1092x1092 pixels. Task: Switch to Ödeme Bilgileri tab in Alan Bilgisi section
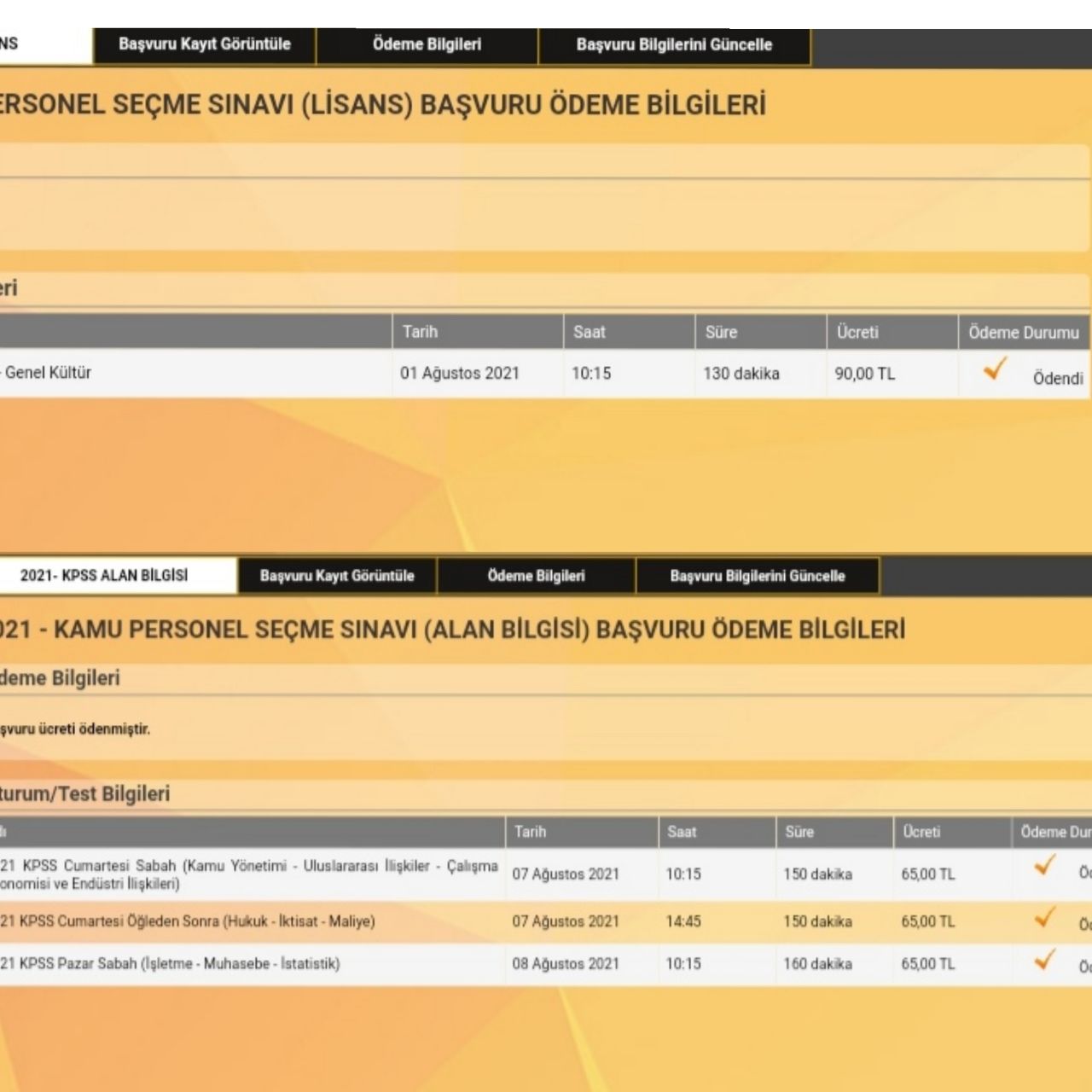pyautogui.click(x=536, y=577)
